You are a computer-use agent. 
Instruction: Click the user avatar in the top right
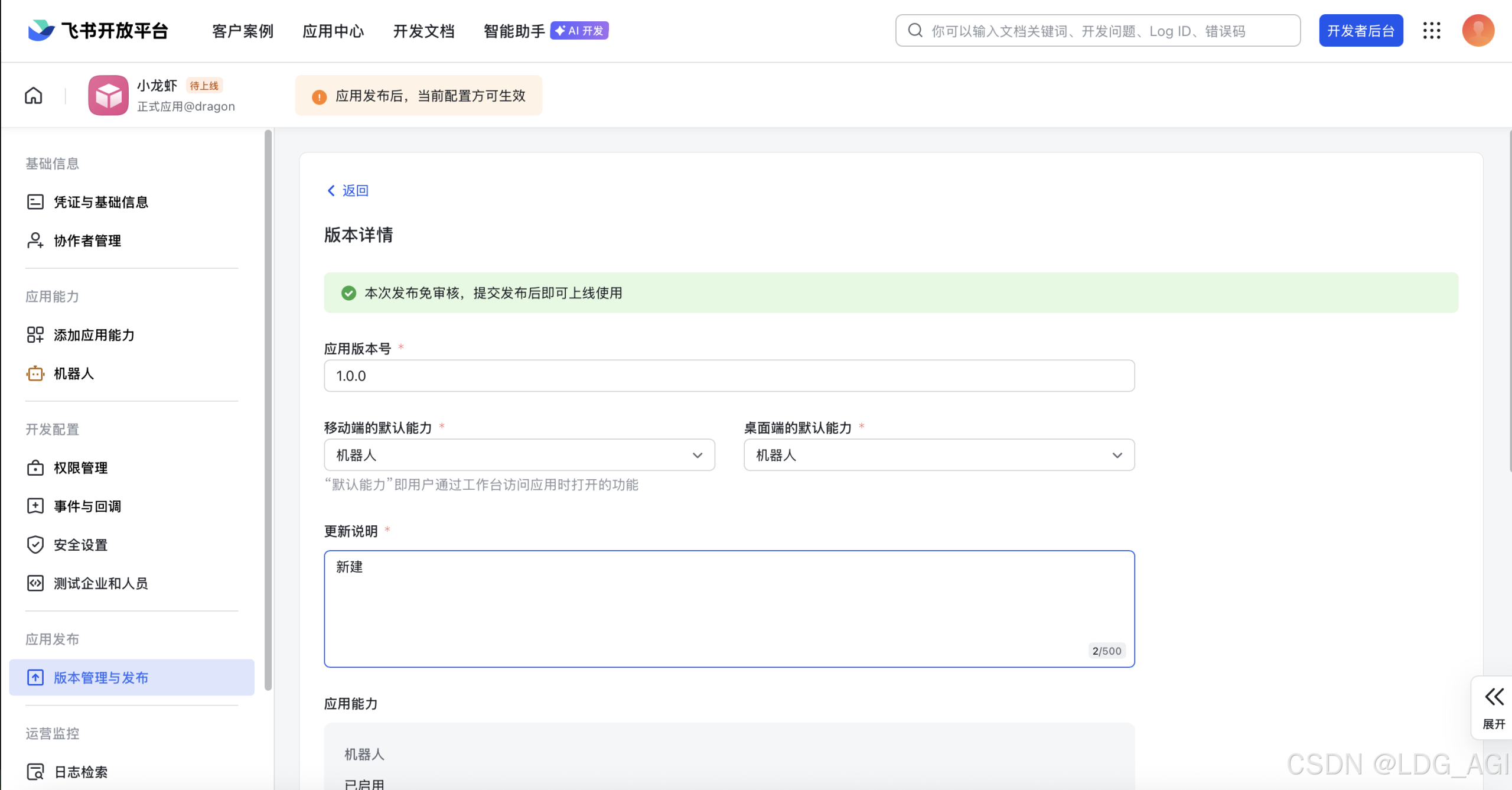tap(1478, 30)
